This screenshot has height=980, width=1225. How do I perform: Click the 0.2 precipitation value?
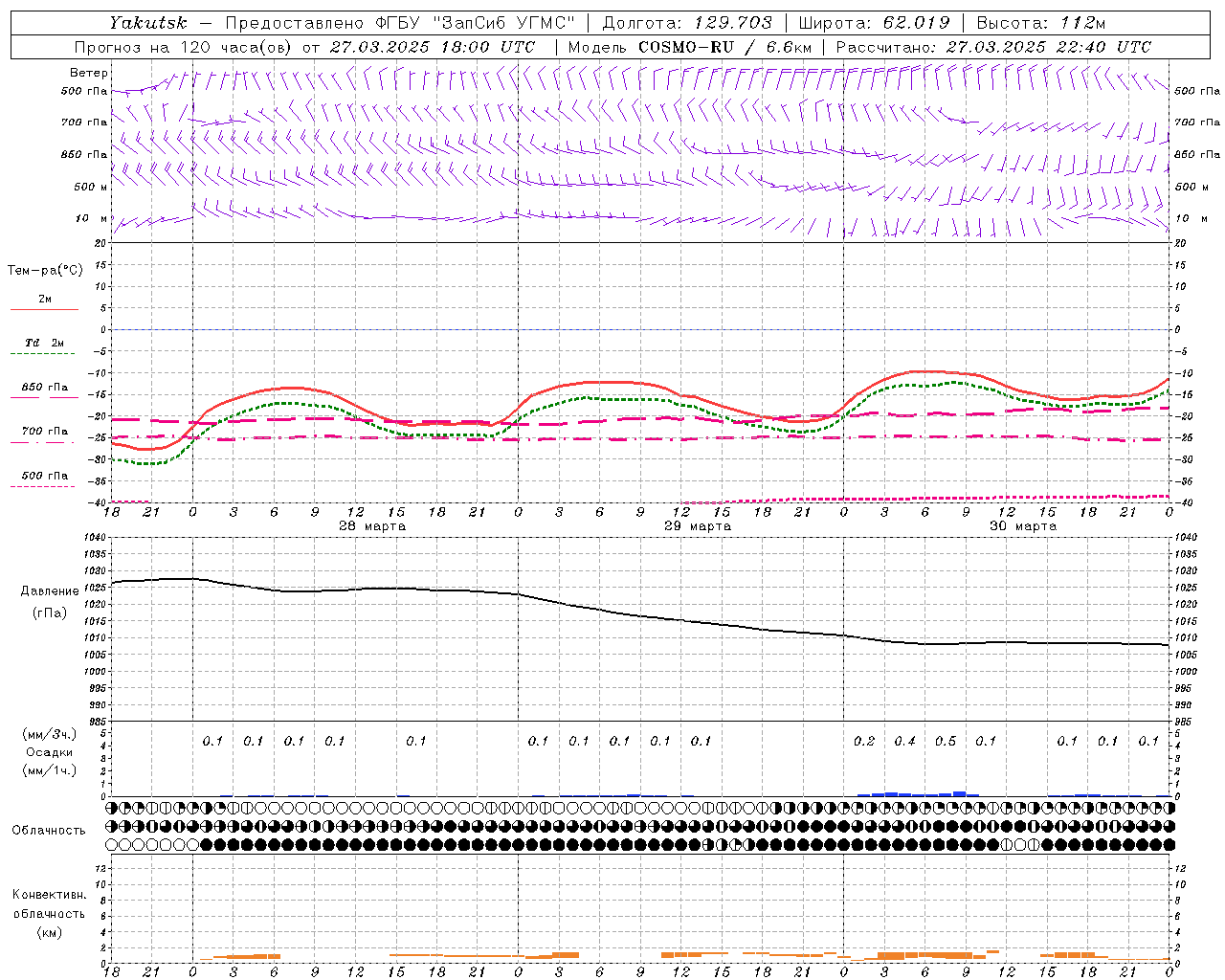click(864, 741)
